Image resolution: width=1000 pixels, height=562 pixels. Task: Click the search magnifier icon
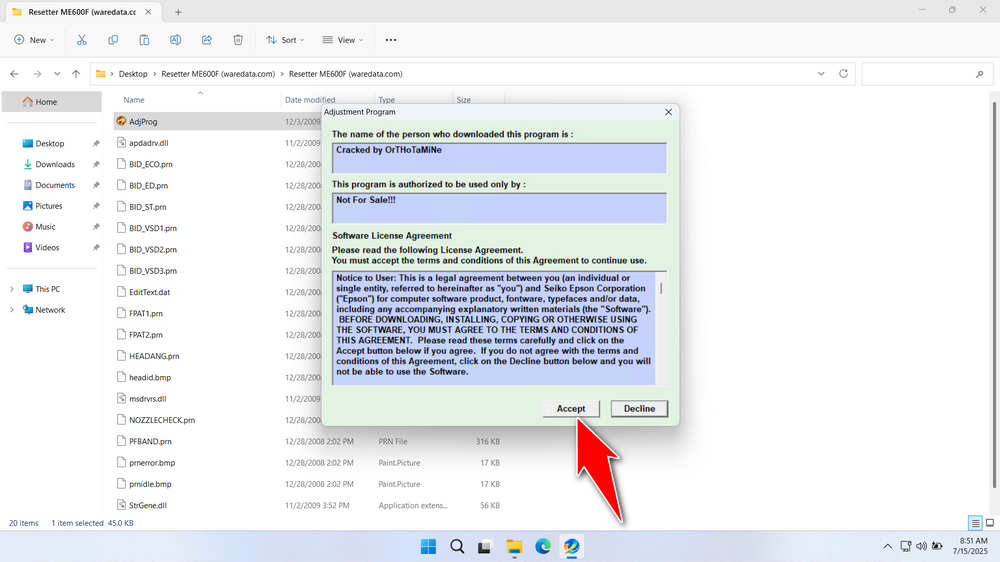tap(980, 75)
